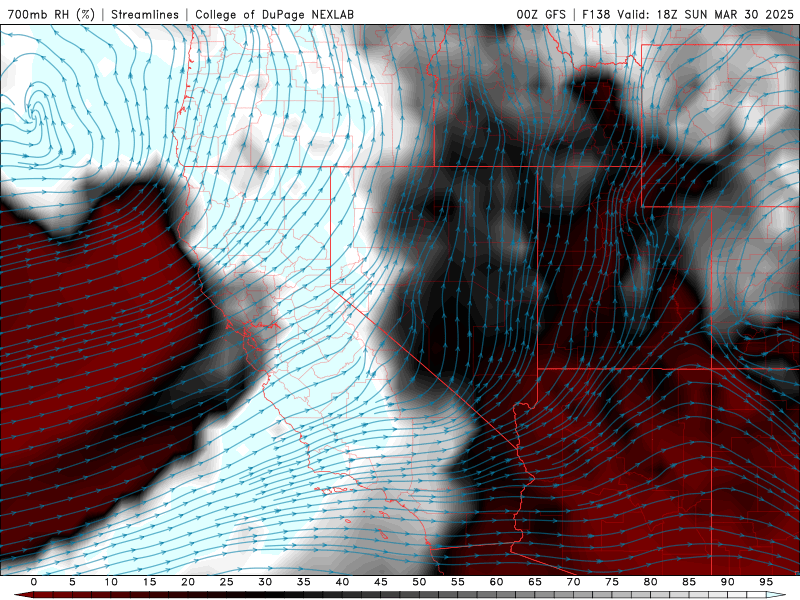Click the '20' value on the colorbar scale
This screenshot has height=600, width=800.
188,582
